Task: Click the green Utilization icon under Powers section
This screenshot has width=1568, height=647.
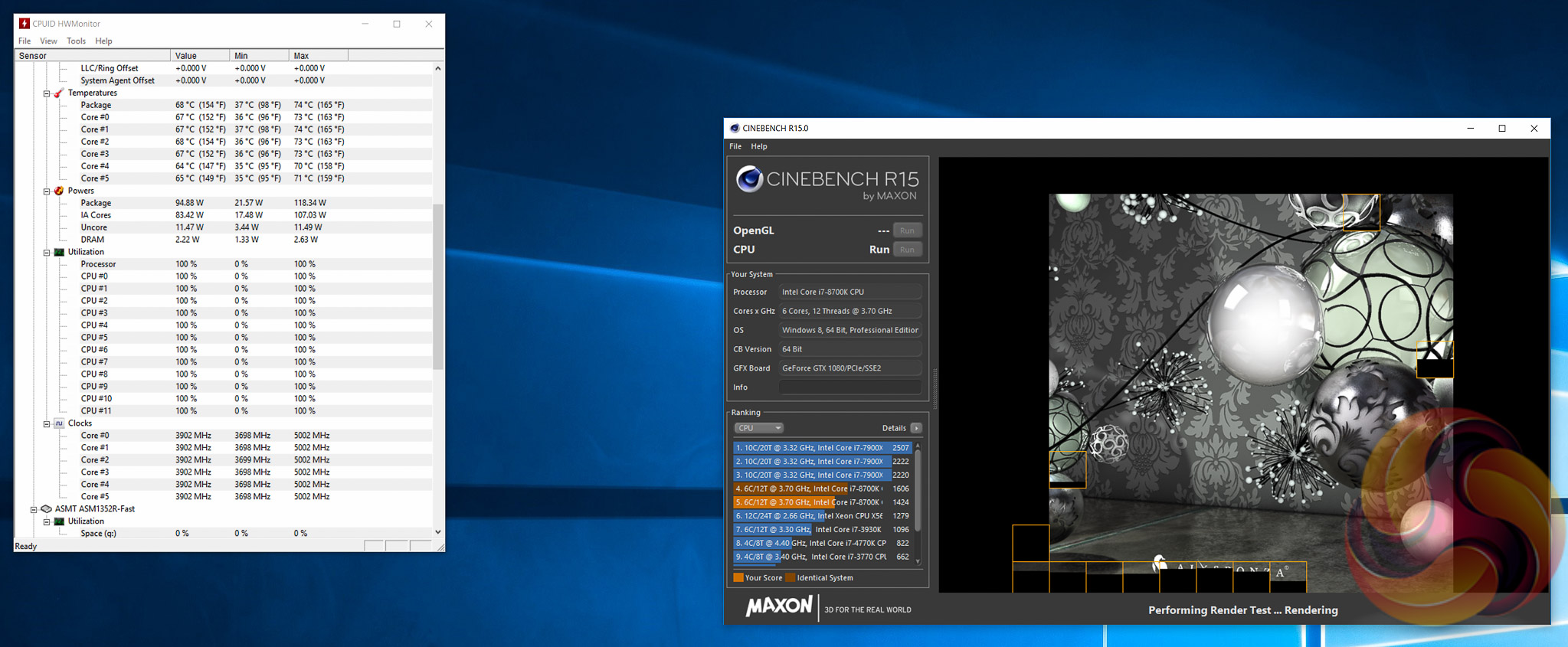Action: pyautogui.click(x=59, y=252)
